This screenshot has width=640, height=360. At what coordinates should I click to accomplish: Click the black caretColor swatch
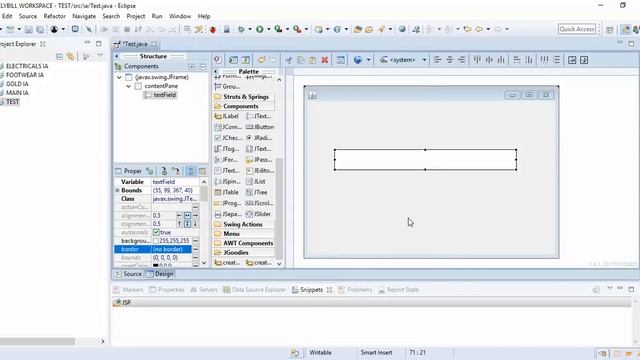(x=156, y=265)
